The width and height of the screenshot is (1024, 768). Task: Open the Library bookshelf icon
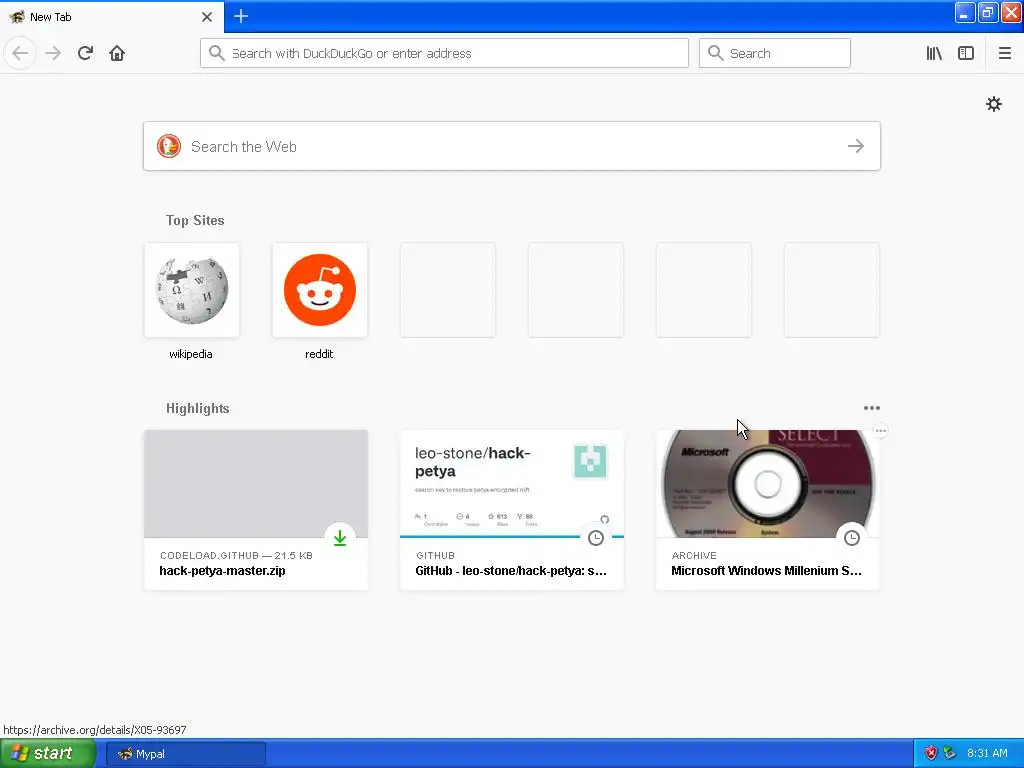click(x=934, y=53)
